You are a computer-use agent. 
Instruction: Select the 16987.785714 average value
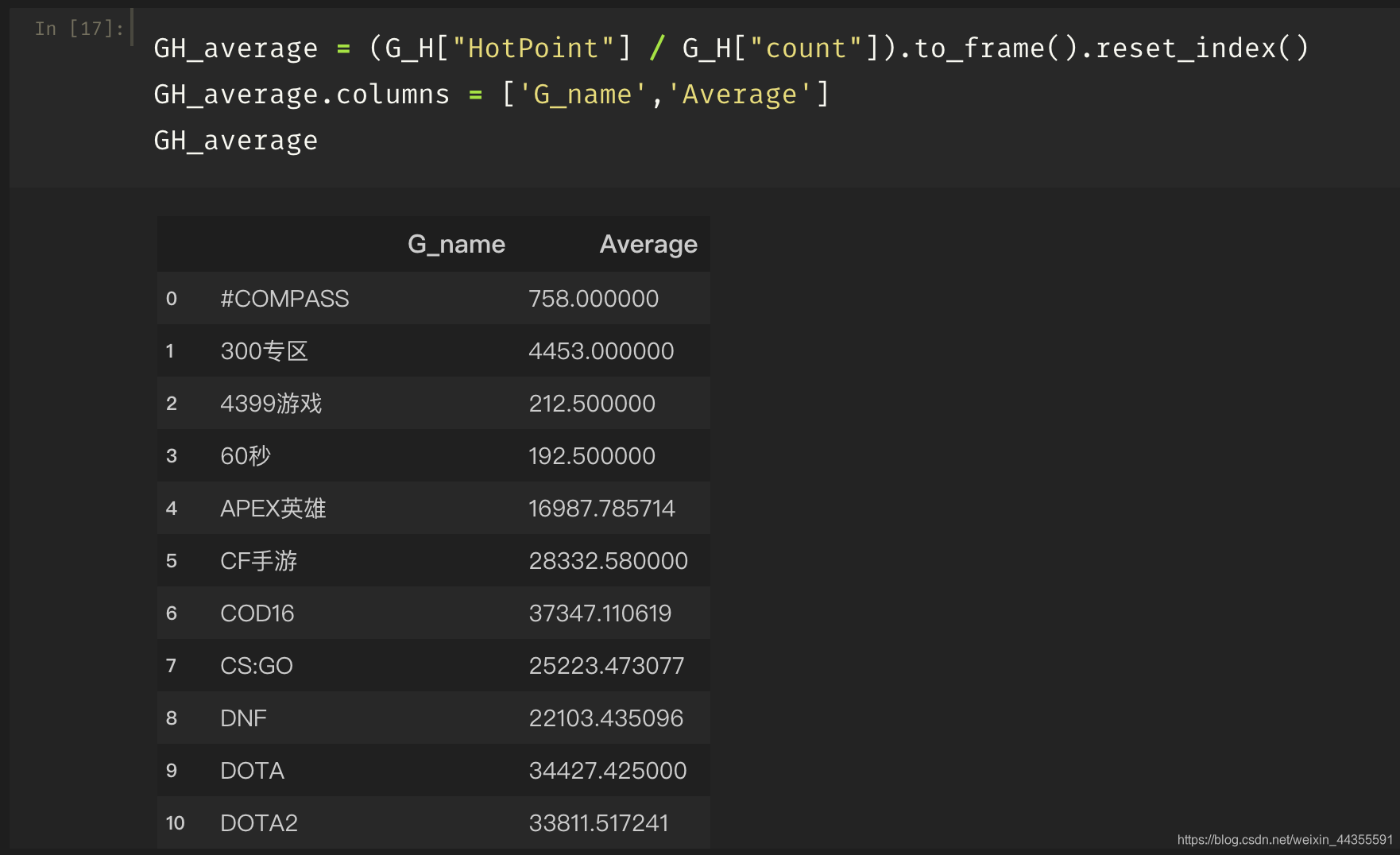click(x=601, y=509)
